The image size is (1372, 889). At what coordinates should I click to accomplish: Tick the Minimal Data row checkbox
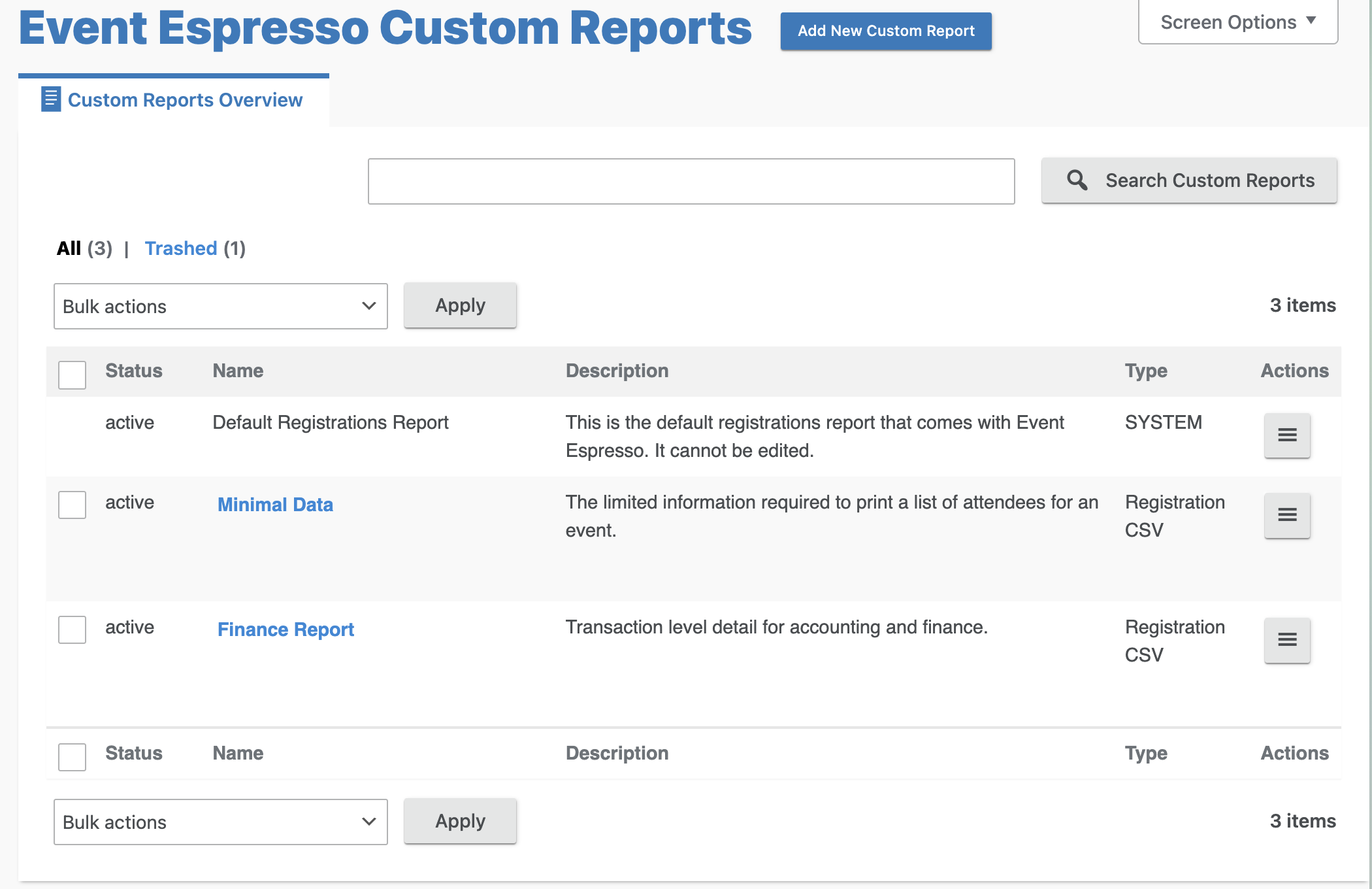tap(72, 505)
